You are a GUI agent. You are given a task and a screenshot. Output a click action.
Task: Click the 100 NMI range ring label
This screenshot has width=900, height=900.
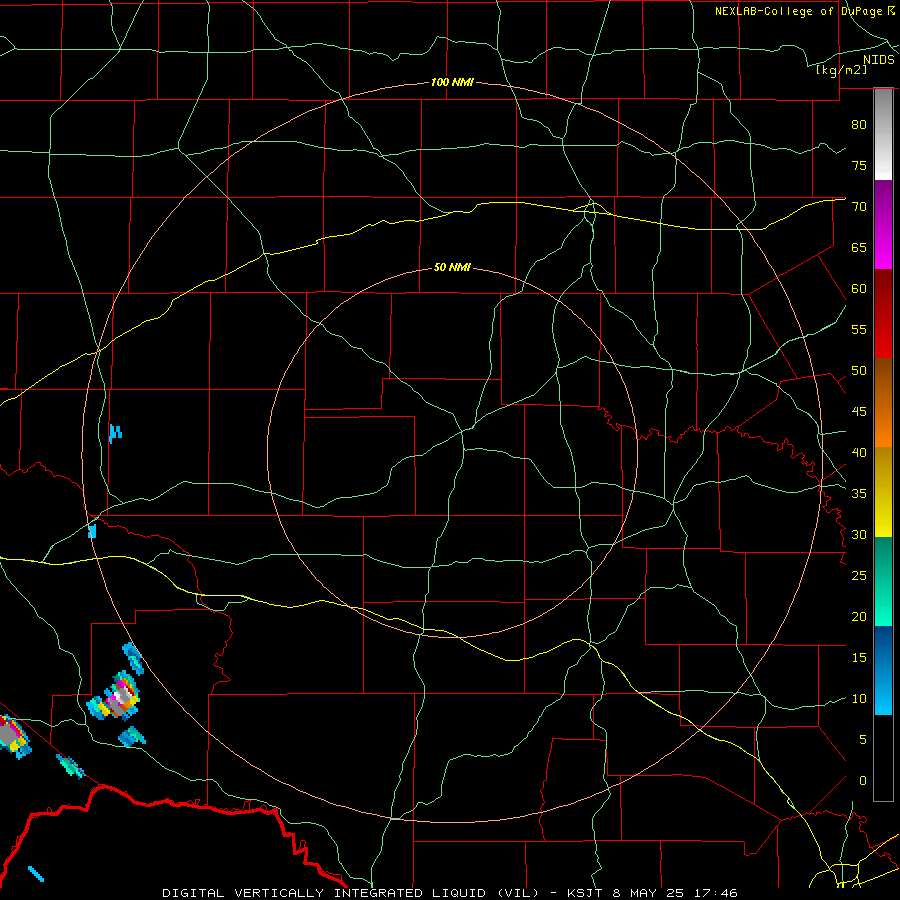452,83
